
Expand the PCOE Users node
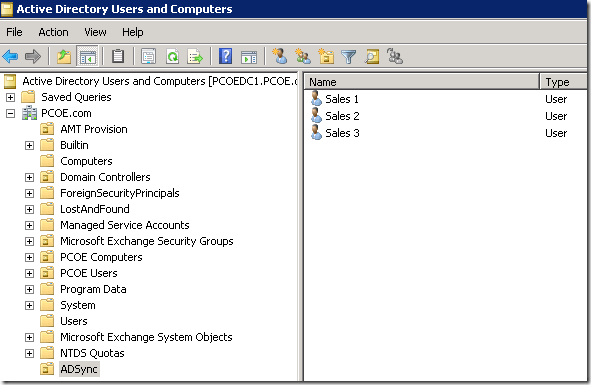point(29,273)
